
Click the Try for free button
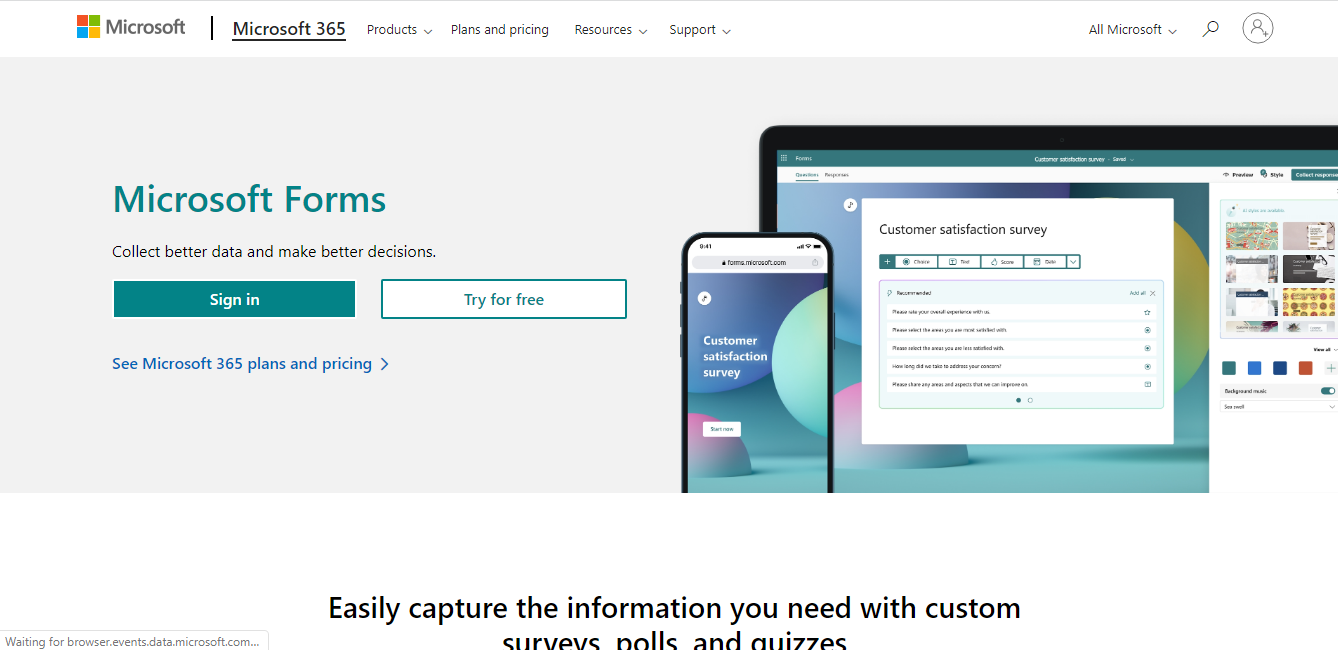(x=503, y=299)
